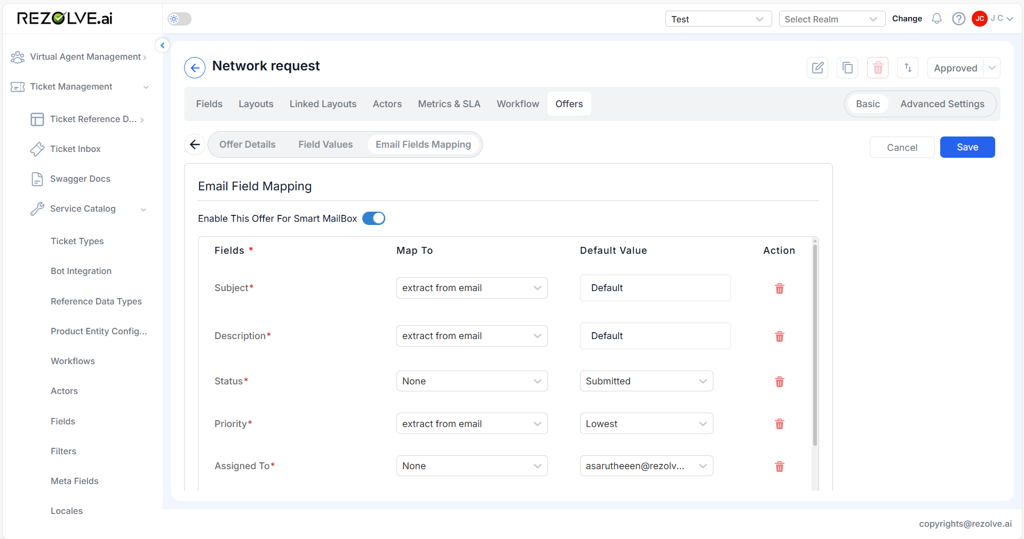The image size is (1024, 539).
Task: Open Assigned To default email dropdown
Action: point(647,466)
